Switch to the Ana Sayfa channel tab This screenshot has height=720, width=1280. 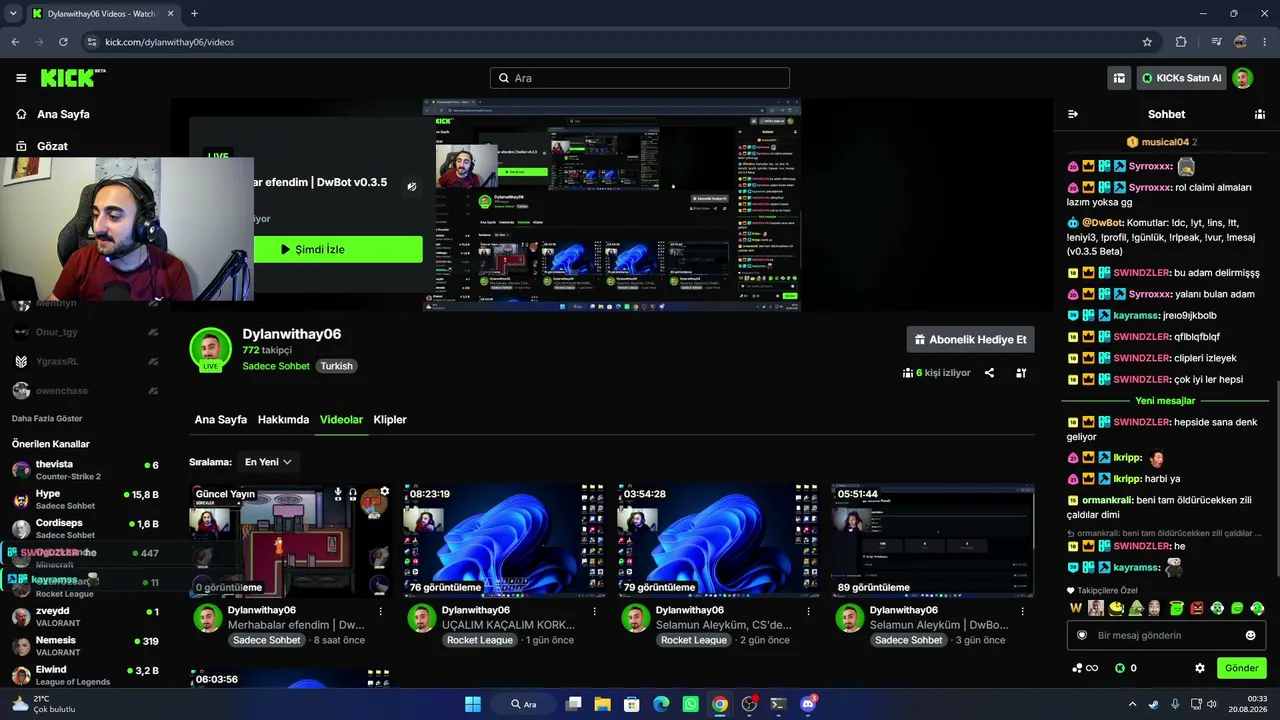tap(221, 420)
